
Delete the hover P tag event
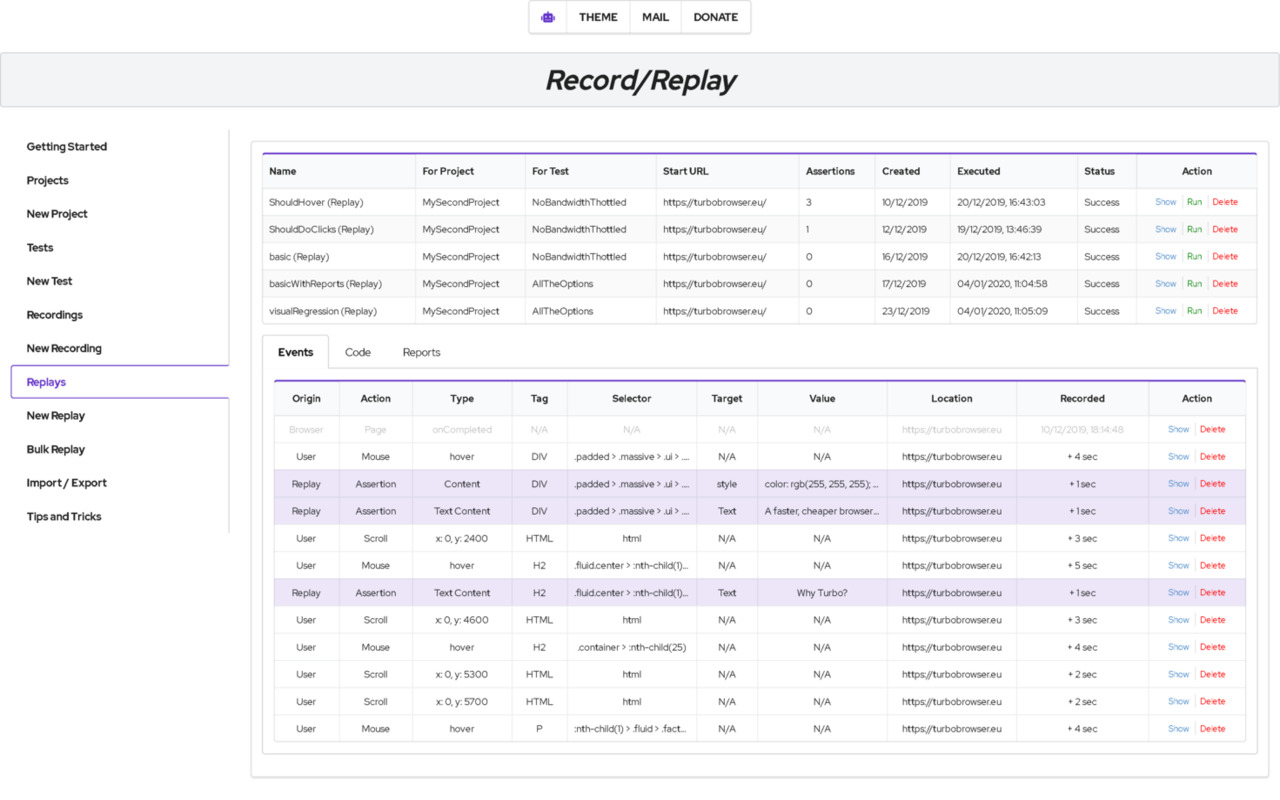[x=1212, y=729]
